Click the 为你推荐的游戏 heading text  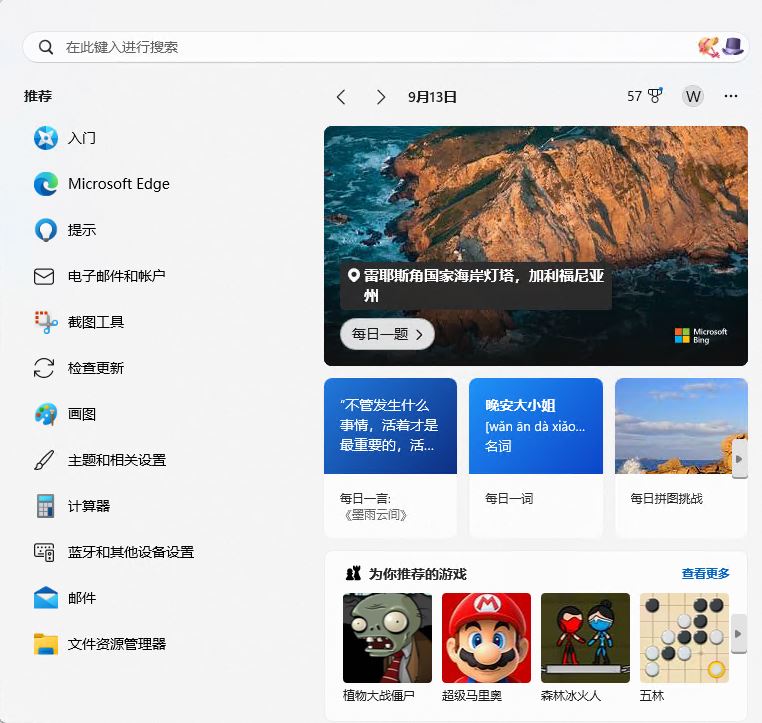pos(417,574)
